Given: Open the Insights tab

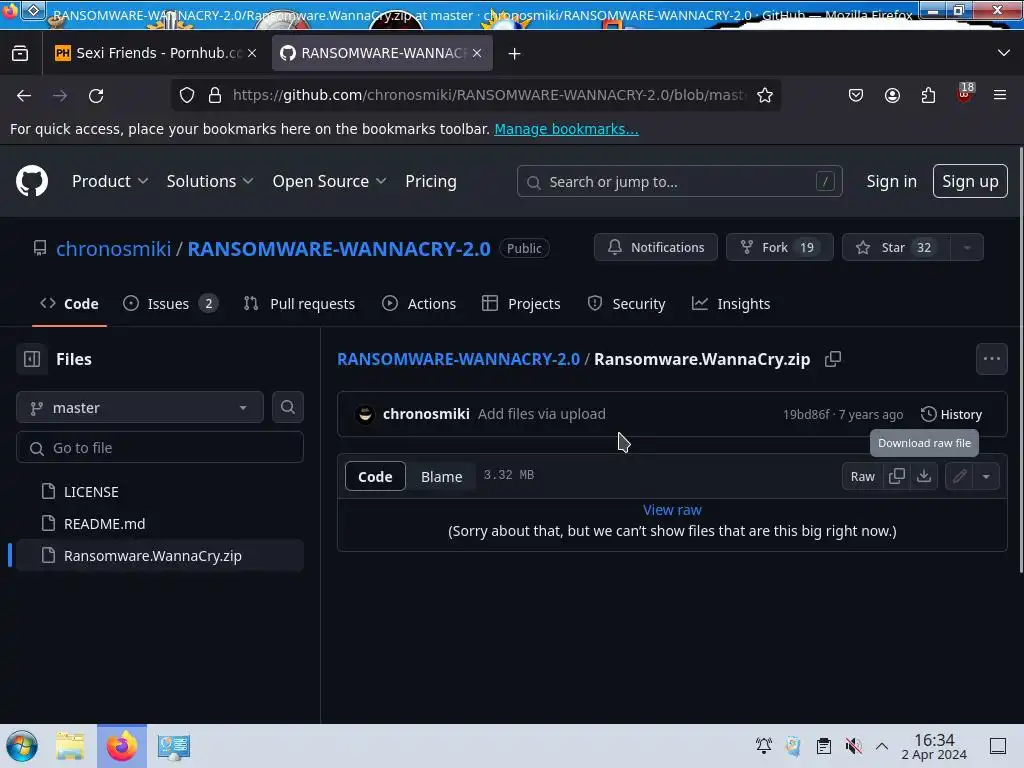Looking at the screenshot, I should 731,304.
